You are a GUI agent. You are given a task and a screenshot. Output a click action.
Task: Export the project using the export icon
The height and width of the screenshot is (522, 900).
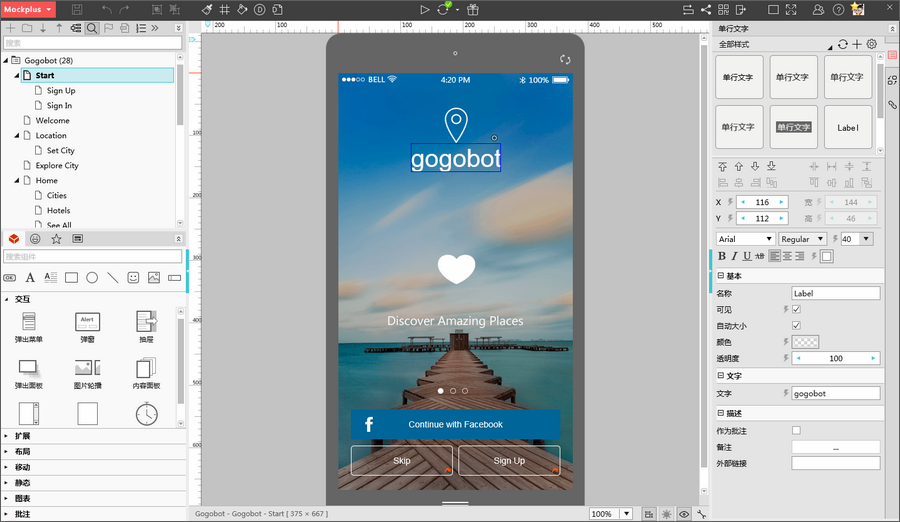(741, 9)
